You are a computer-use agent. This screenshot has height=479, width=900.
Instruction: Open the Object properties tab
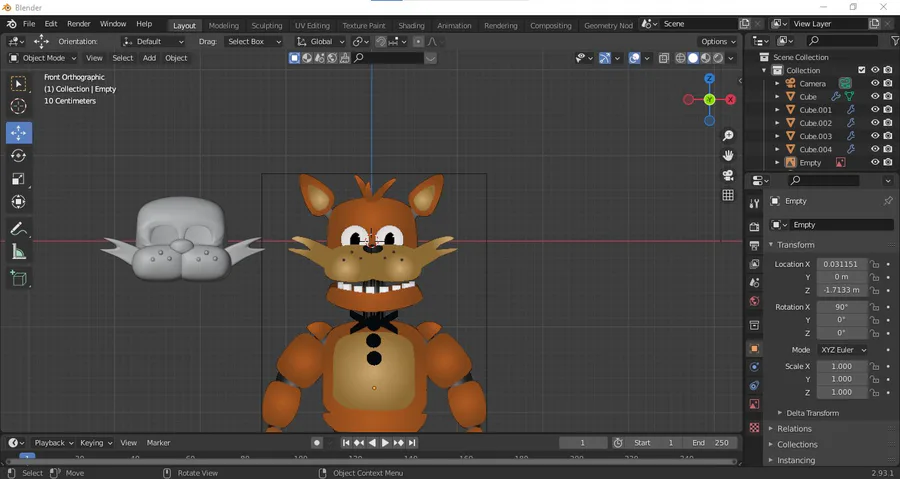[754, 349]
